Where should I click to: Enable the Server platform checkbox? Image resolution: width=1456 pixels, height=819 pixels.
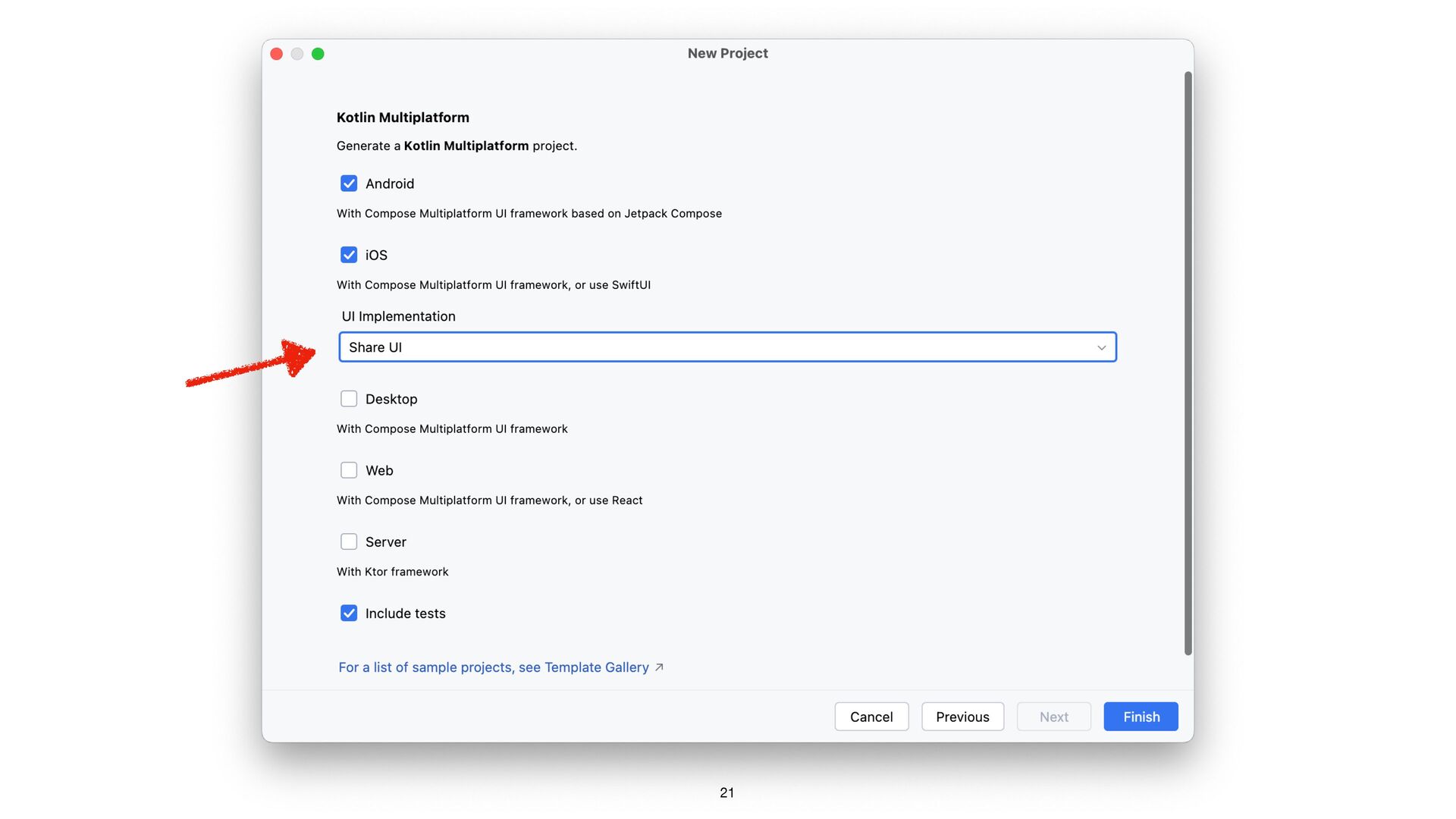[349, 541]
